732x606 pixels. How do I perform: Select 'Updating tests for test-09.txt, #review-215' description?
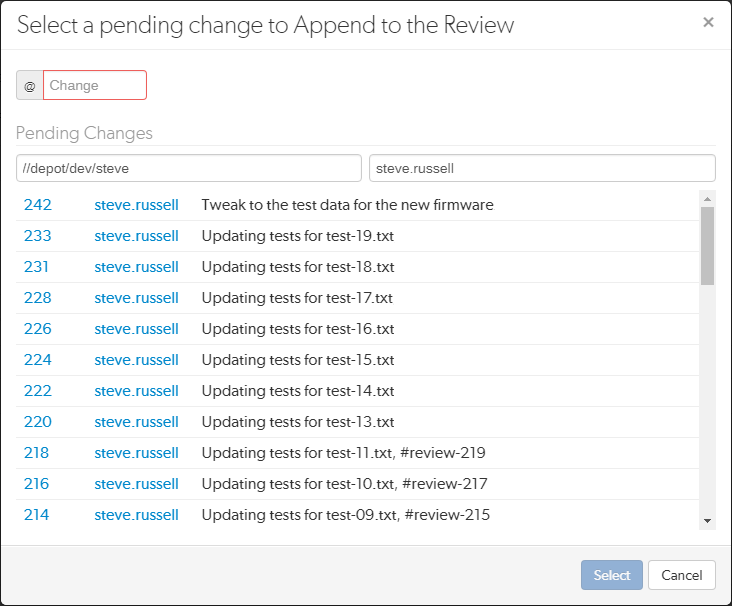(x=346, y=514)
